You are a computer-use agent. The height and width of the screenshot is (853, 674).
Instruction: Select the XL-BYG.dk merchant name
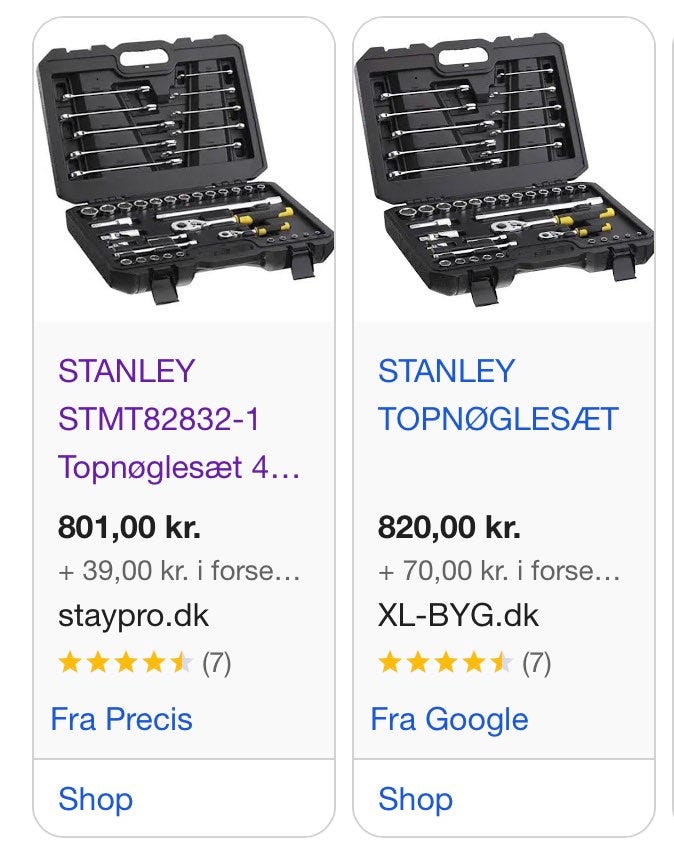(458, 615)
